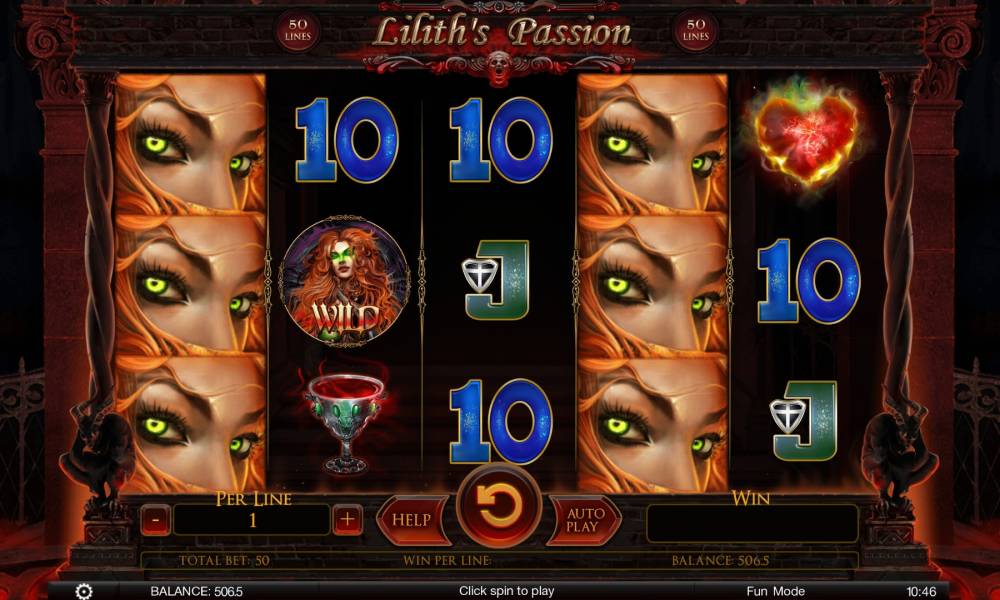Click the Wild Lilith symbol

pyautogui.click(x=344, y=281)
